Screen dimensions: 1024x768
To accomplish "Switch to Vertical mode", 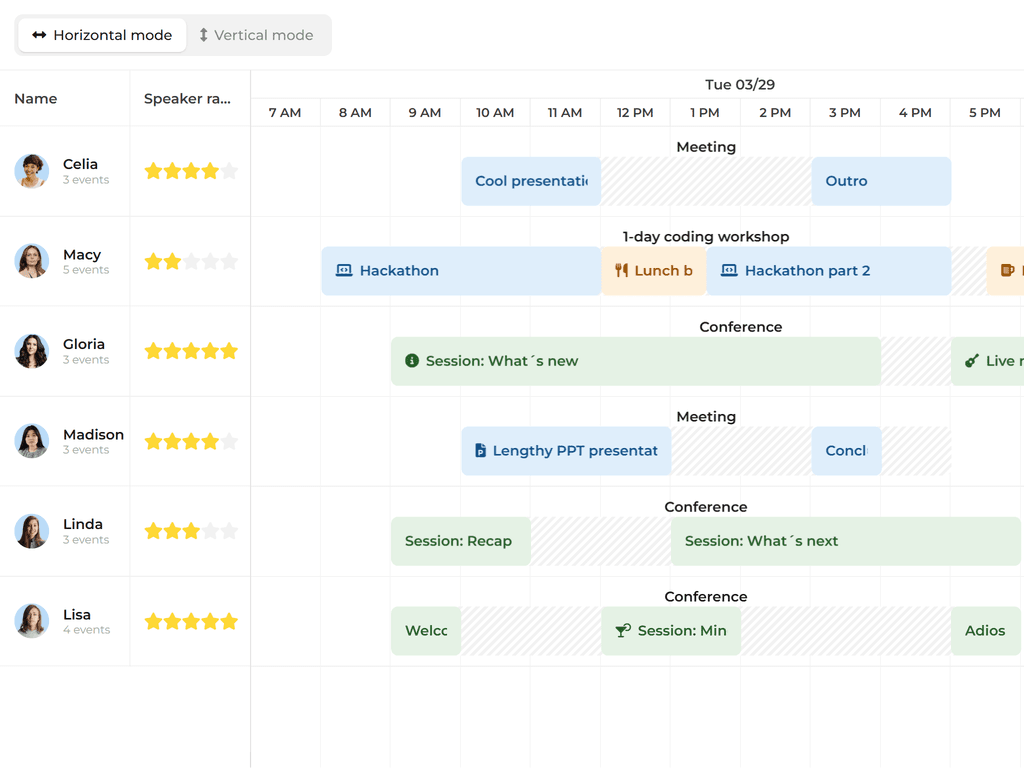I will (259, 35).
